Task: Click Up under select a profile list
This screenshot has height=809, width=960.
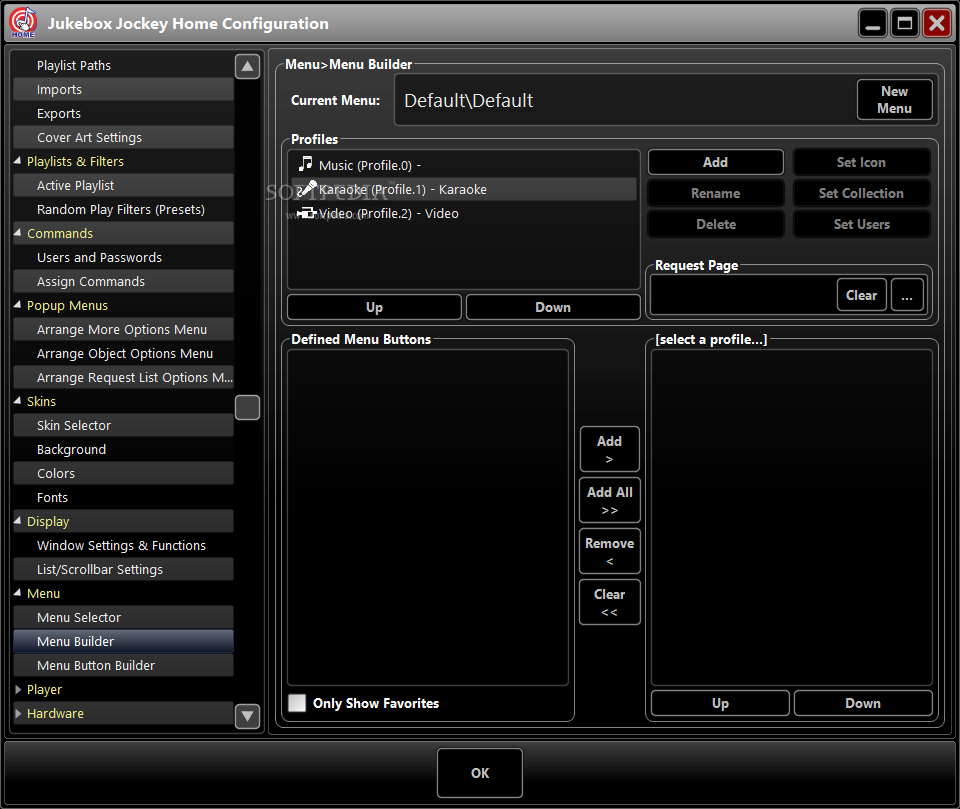Action: coord(720,703)
